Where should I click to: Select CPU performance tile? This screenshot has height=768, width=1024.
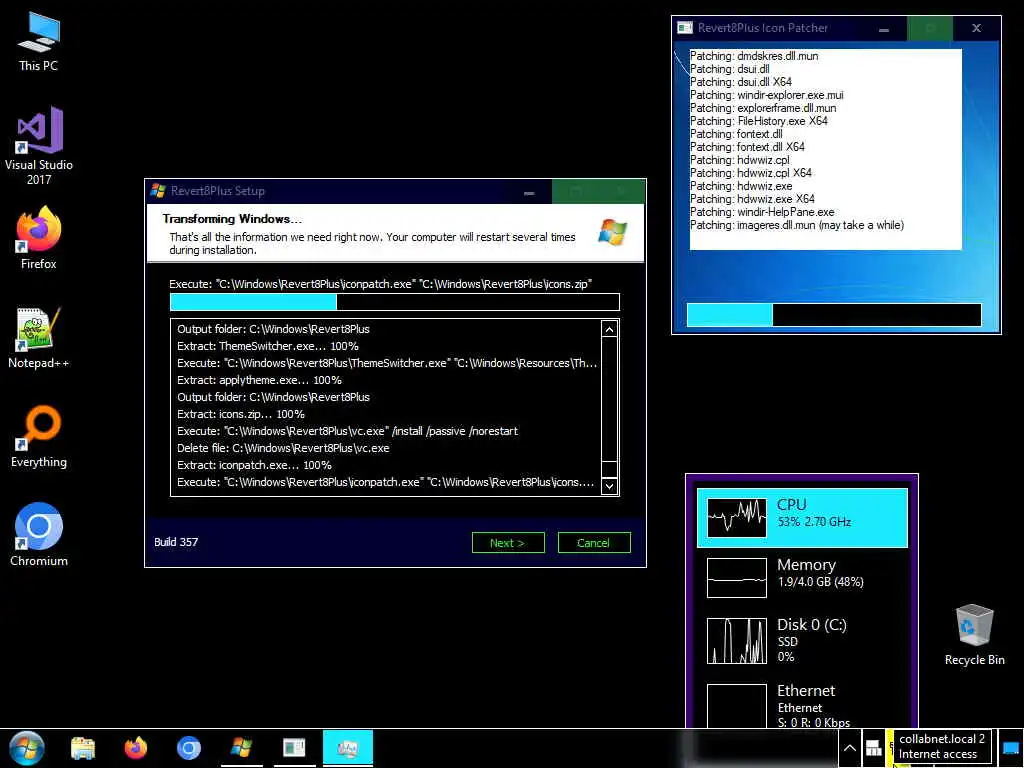click(x=803, y=518)
